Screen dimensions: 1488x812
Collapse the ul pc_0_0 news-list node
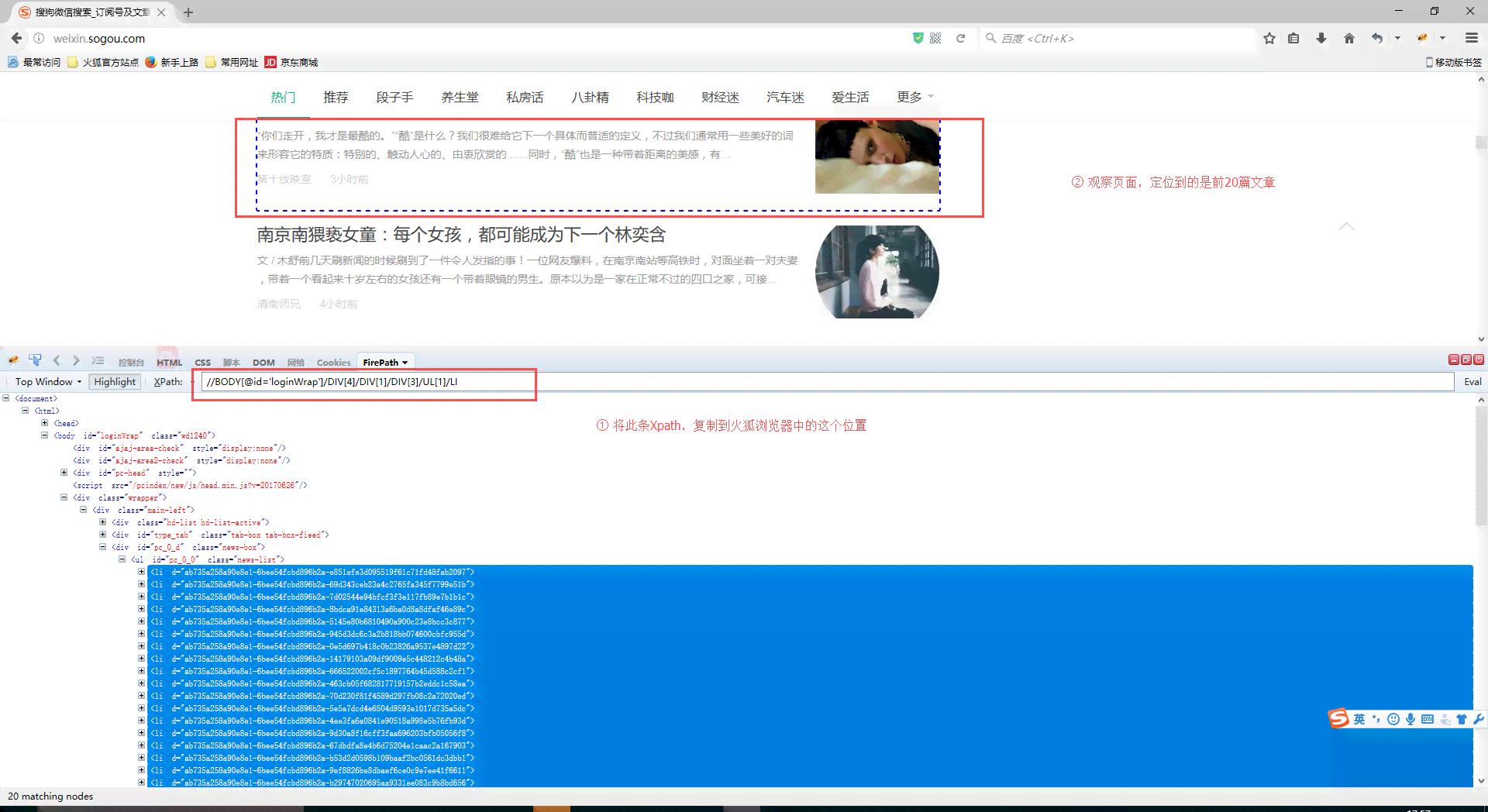[x=122, y=559]
